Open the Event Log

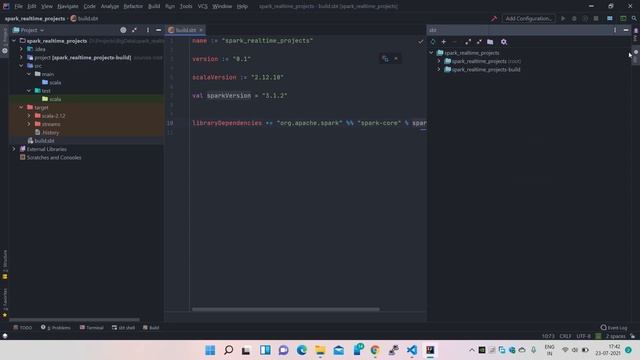point(614,327)
